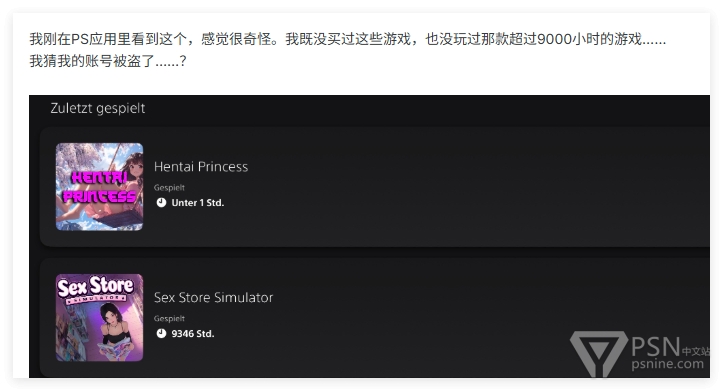
Task: Click the post line beginning with 我猜我的账号
Action: pyautogui.click(x=108, y=61)
